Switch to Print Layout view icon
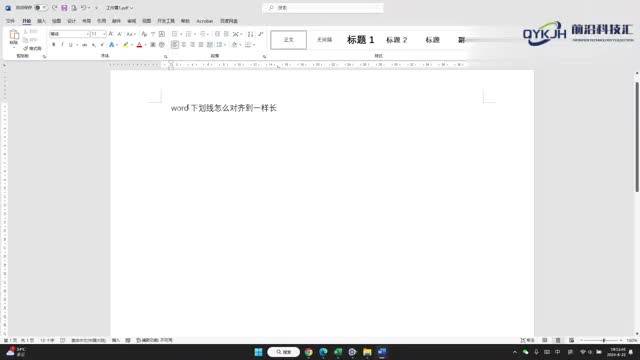 558,340
